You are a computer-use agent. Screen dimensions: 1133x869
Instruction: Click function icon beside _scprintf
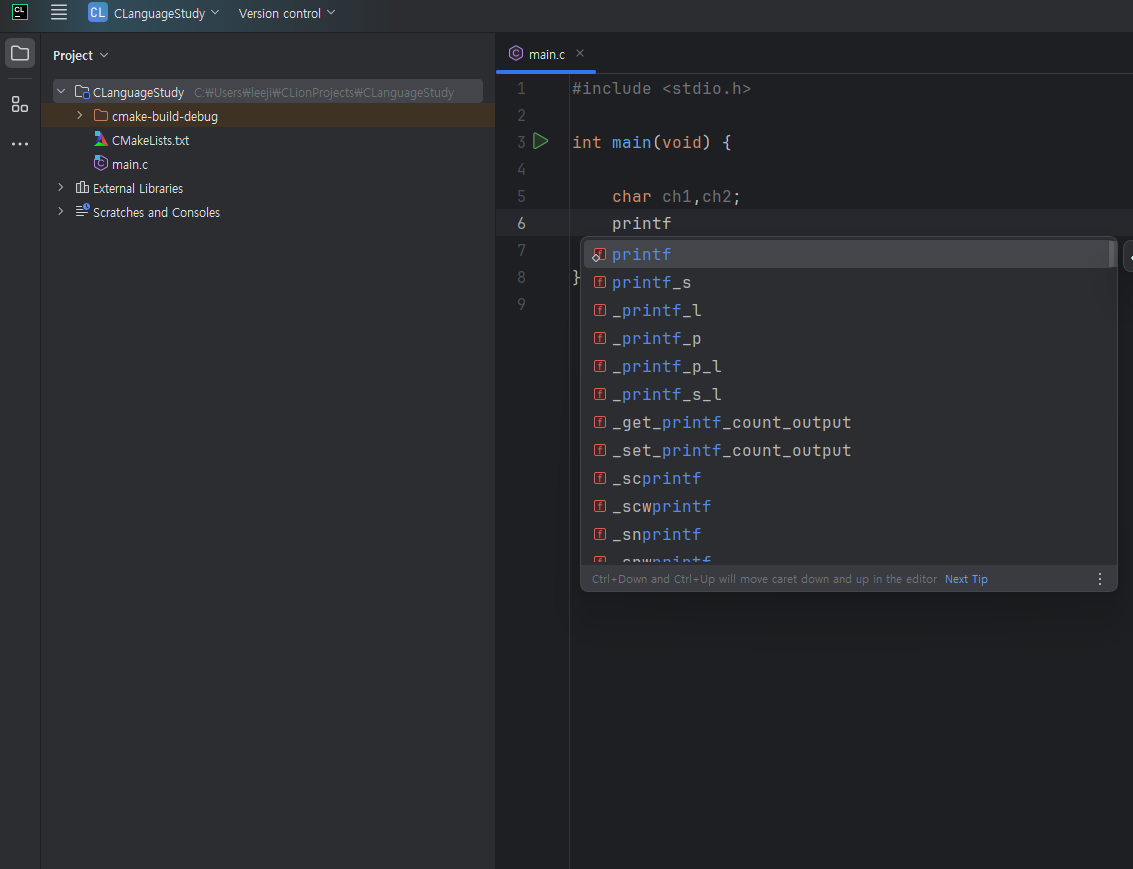(600, 477)
